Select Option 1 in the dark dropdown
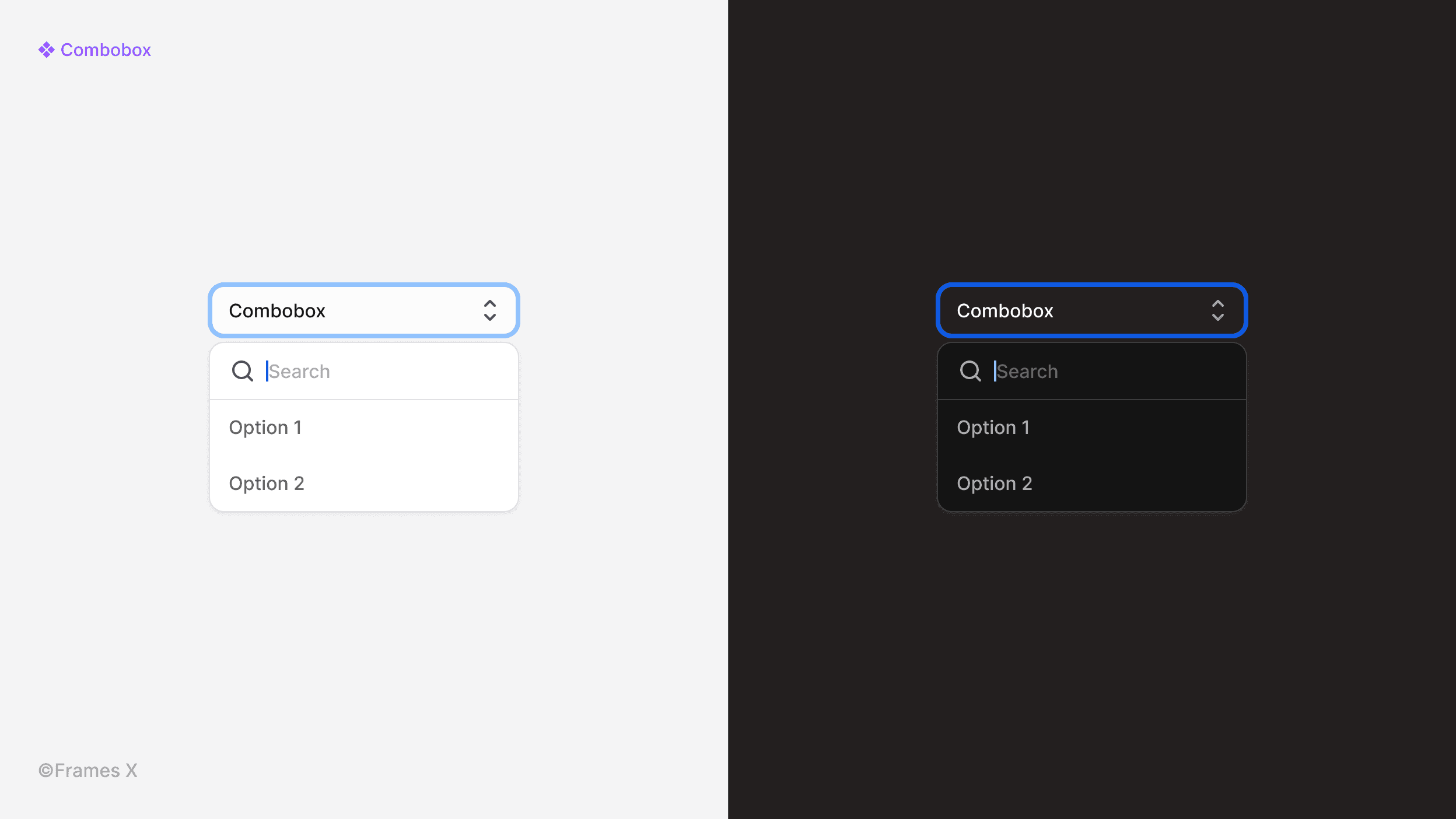 pos(993,426)
